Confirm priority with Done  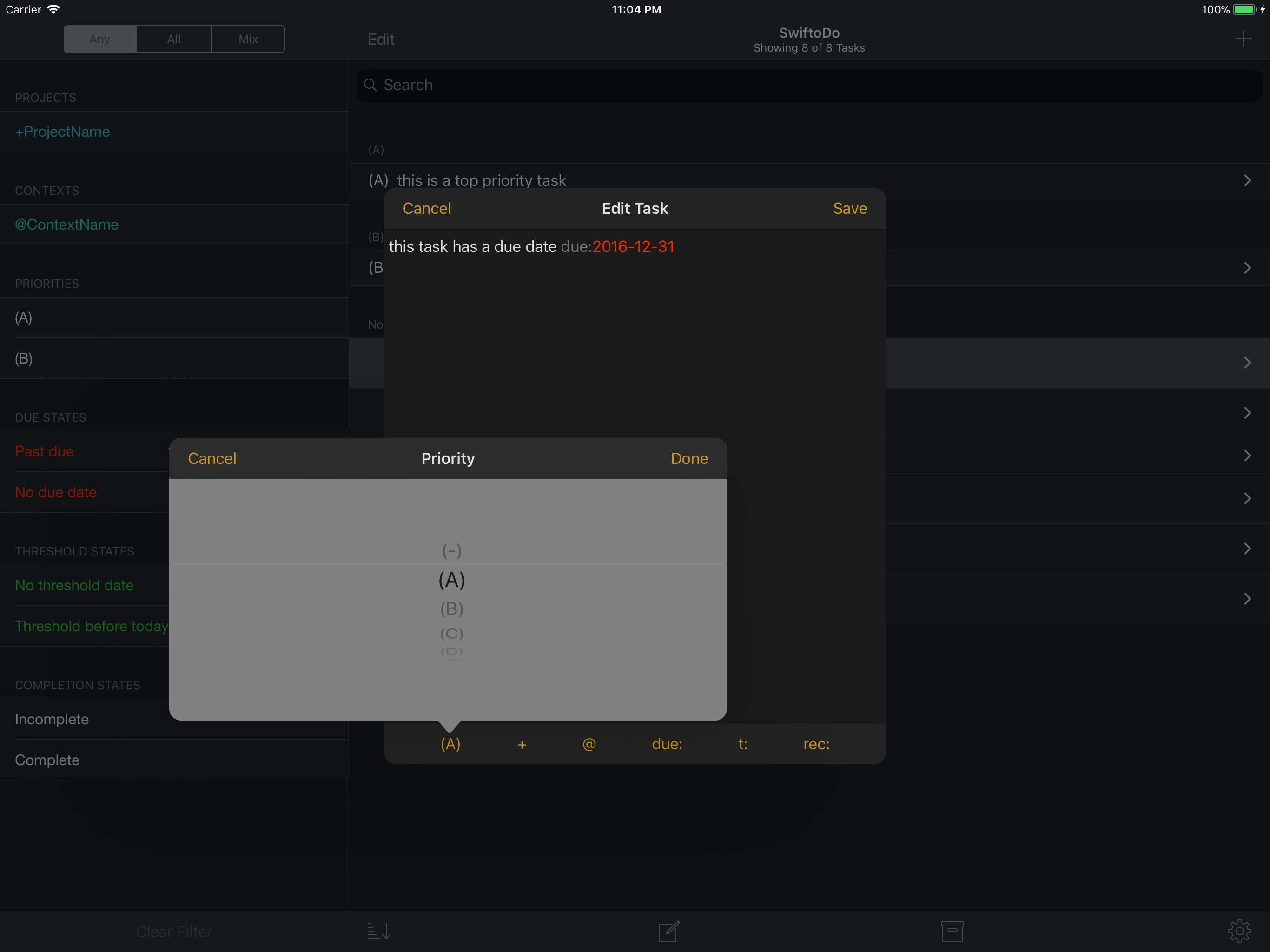pos(689,458)
